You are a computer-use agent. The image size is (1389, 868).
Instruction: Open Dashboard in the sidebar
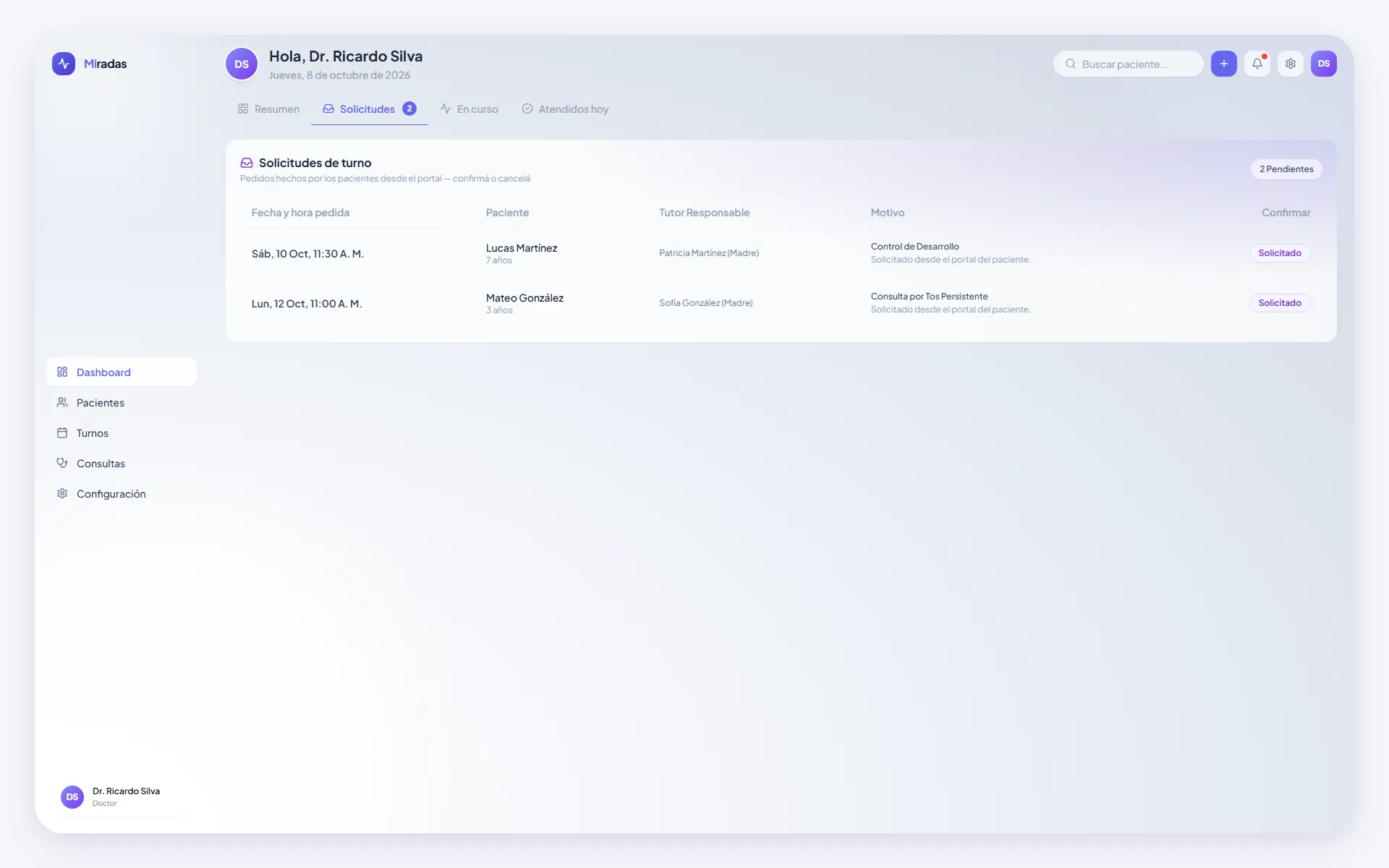point(122,372)
